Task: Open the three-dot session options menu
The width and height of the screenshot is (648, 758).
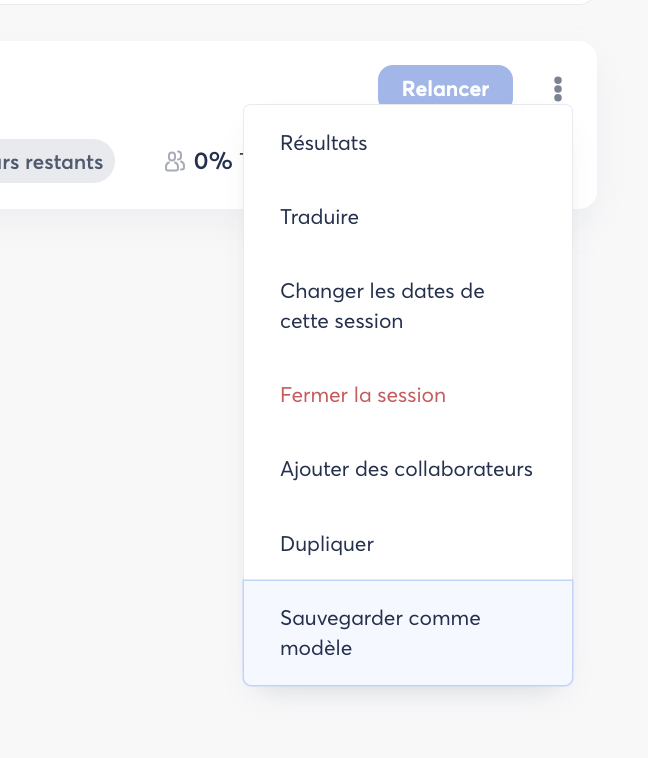Action: [558, 89]
